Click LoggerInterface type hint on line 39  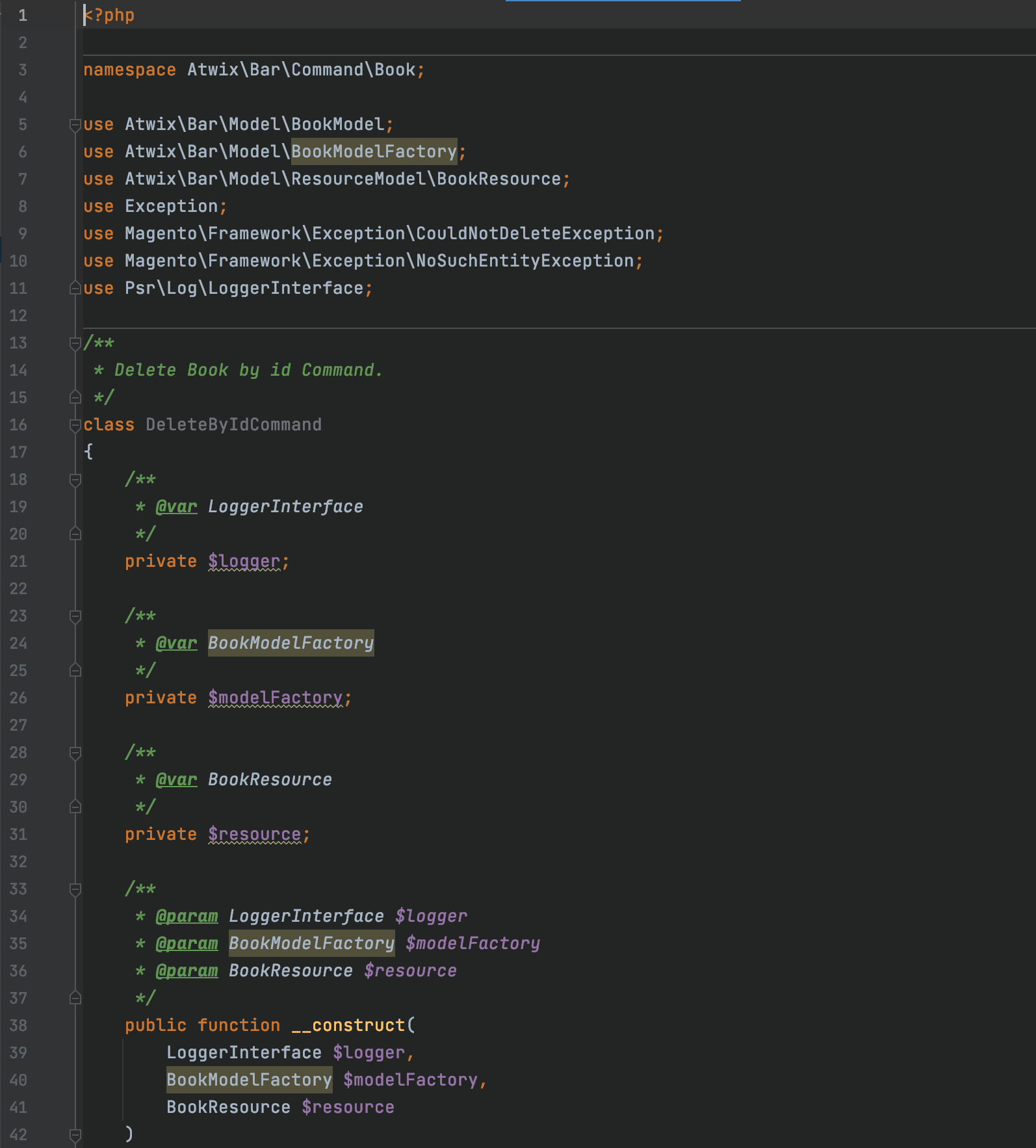click(x=244, y=1052)
